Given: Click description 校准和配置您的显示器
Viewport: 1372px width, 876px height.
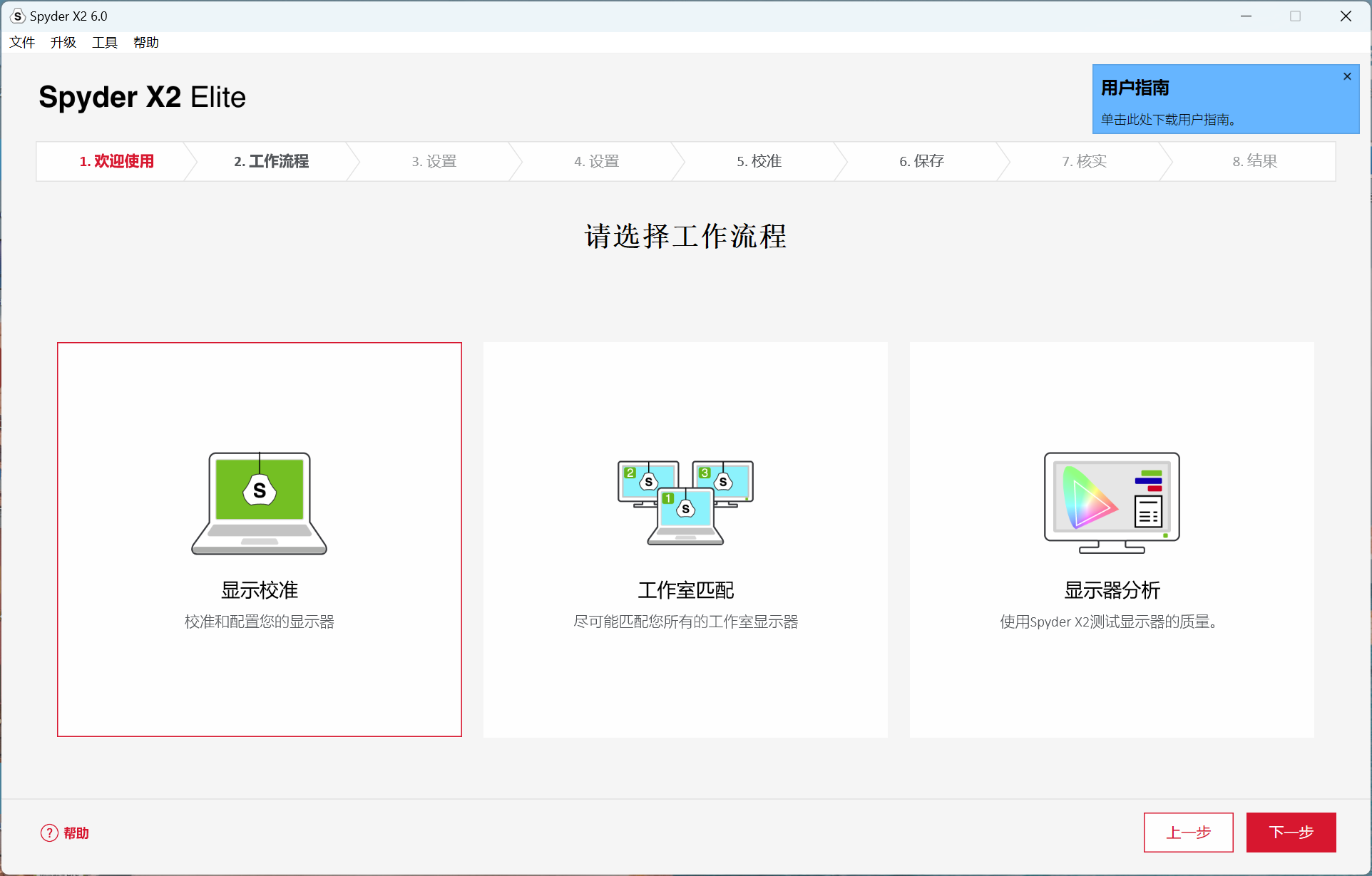Looking at the screenshot, I should click(x=260, y=622).
